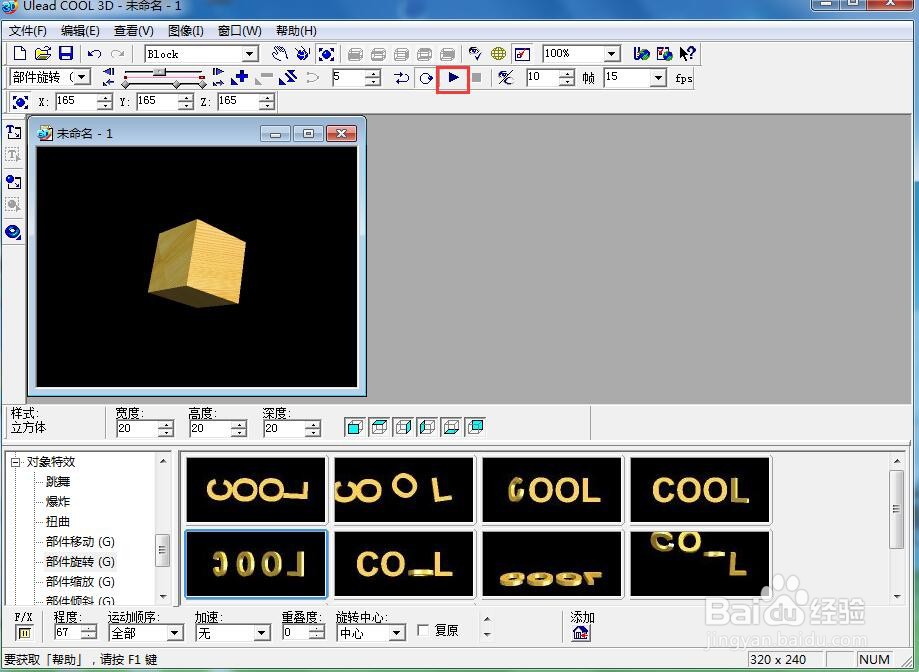919x672 pixels.
Task: Open the 100% zoom dropdown
Action: [x=612, y=54]
